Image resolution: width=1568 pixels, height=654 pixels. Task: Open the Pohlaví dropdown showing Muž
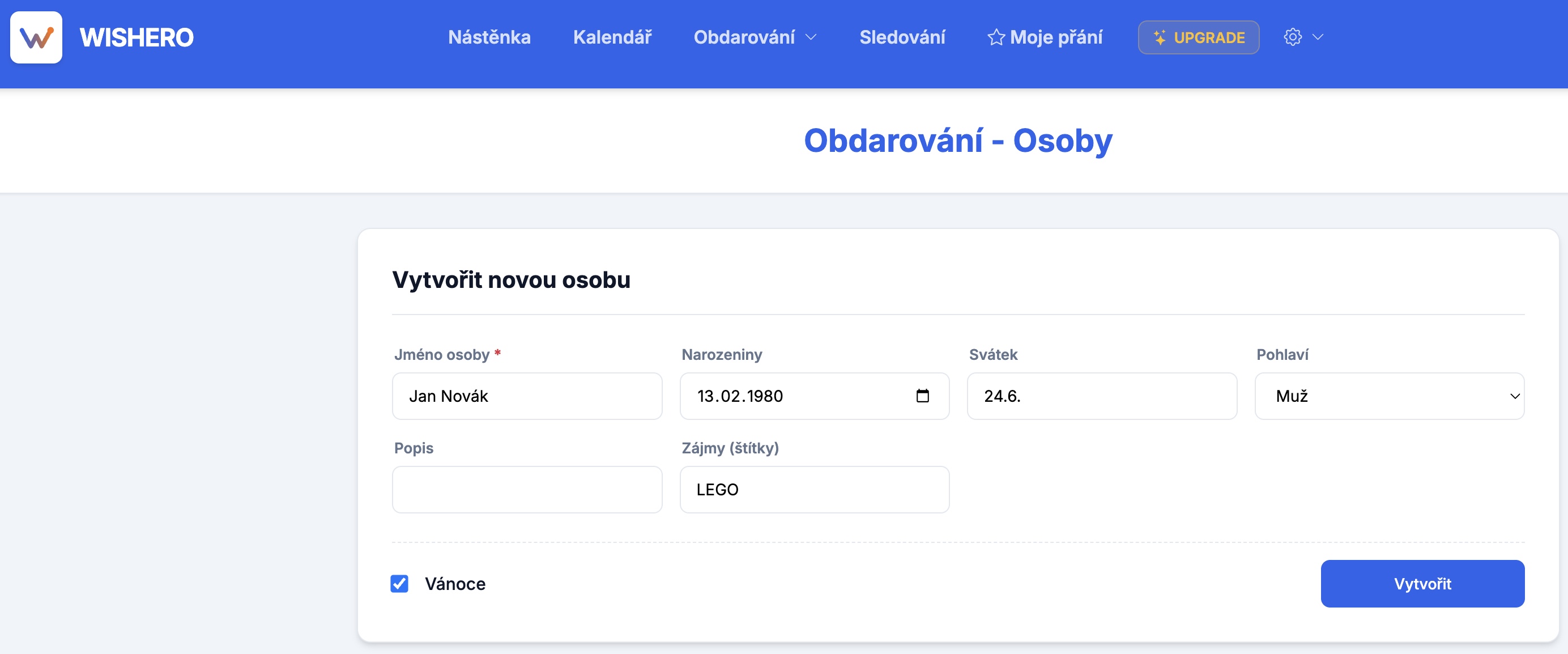(x=1390, y=396)
